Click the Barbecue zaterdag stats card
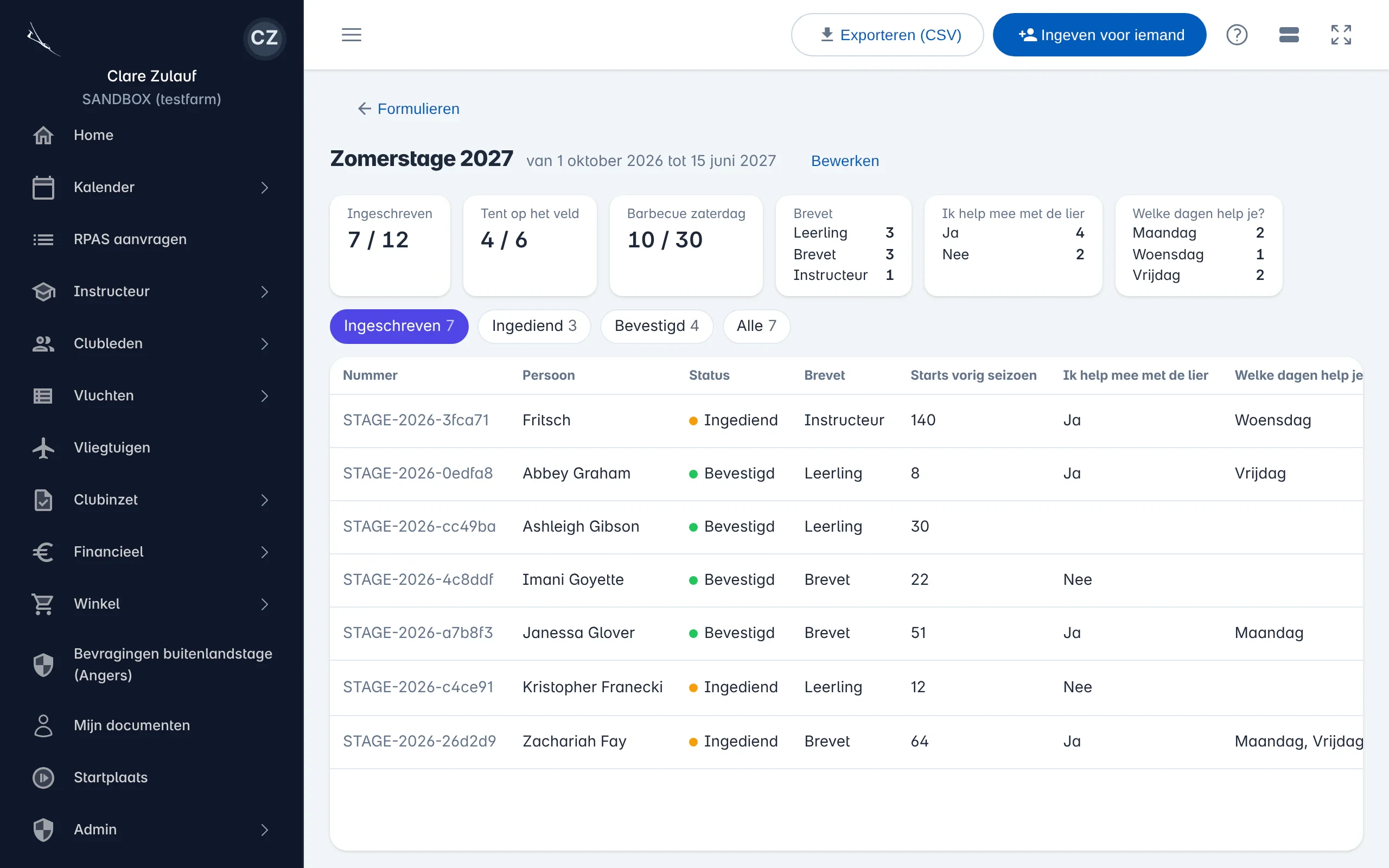Screen dimensions: 1389x868 click(686, 245)
